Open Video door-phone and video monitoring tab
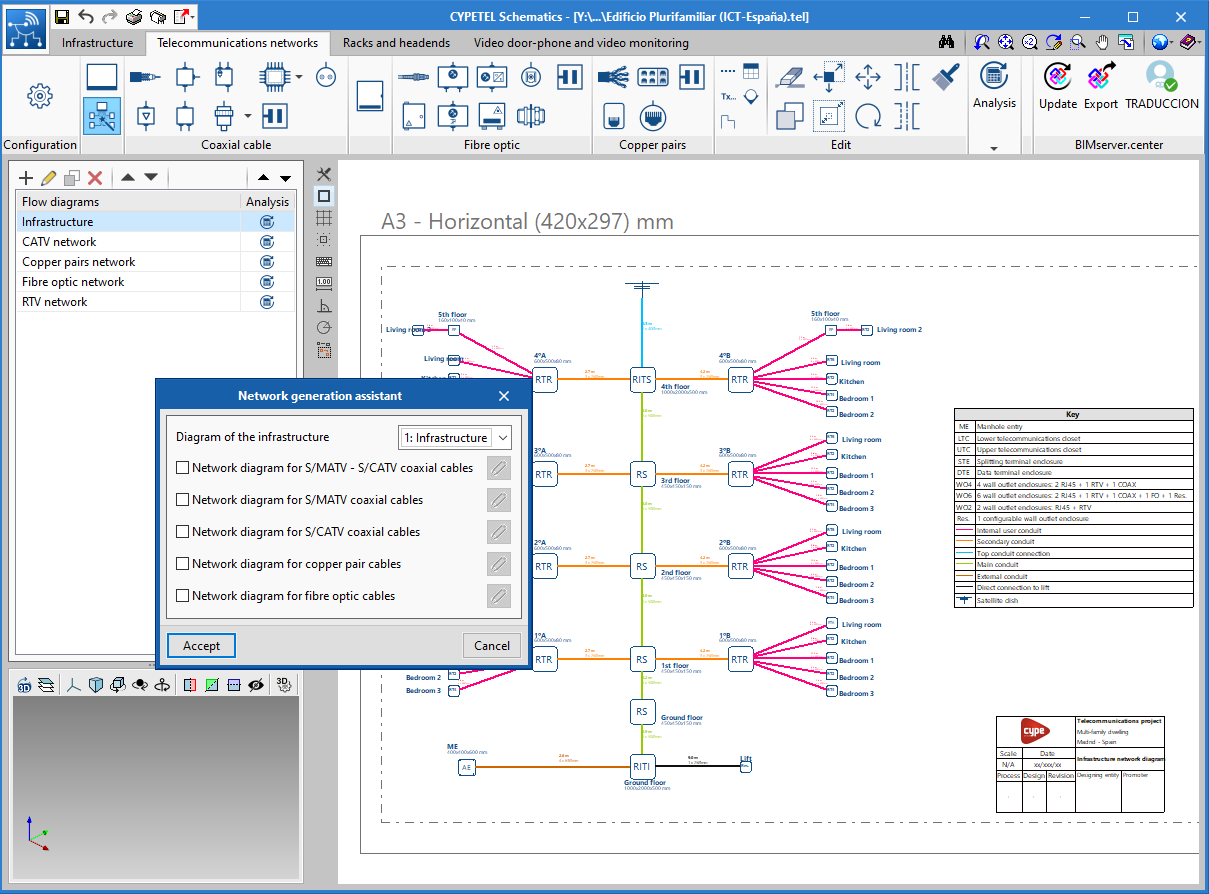 (x=581, y=43)
